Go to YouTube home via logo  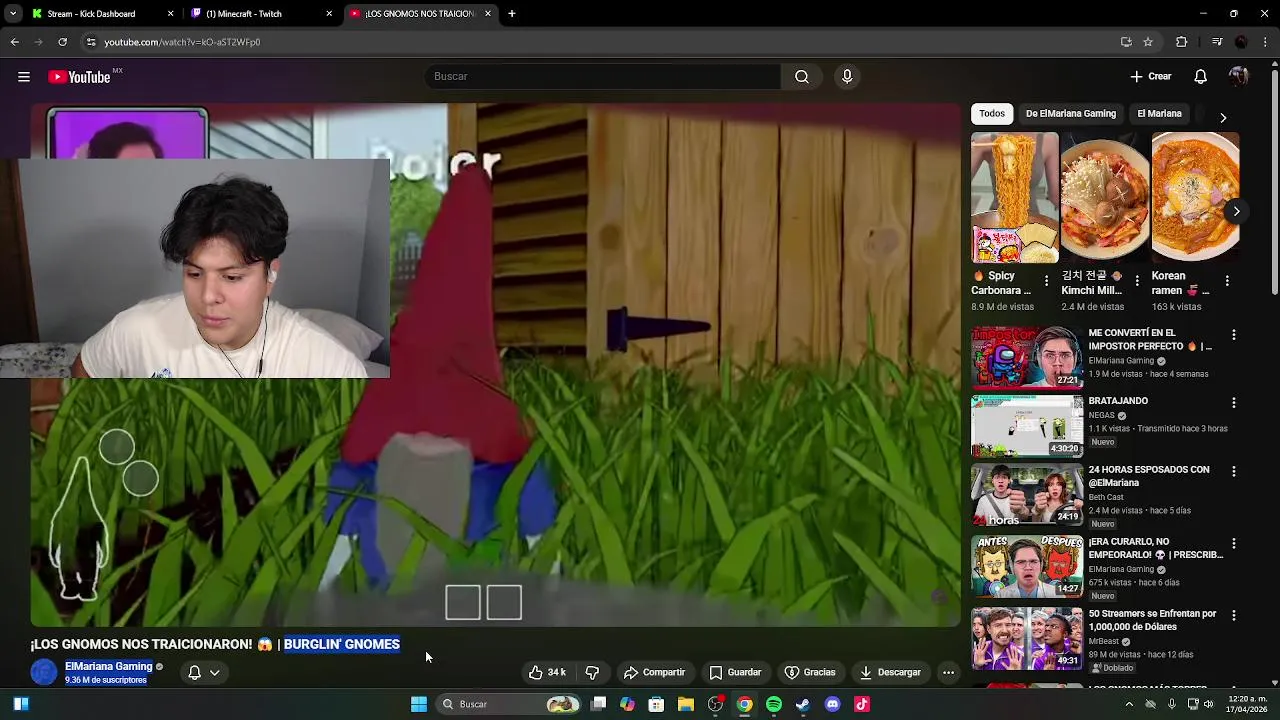tap(79, 77)
